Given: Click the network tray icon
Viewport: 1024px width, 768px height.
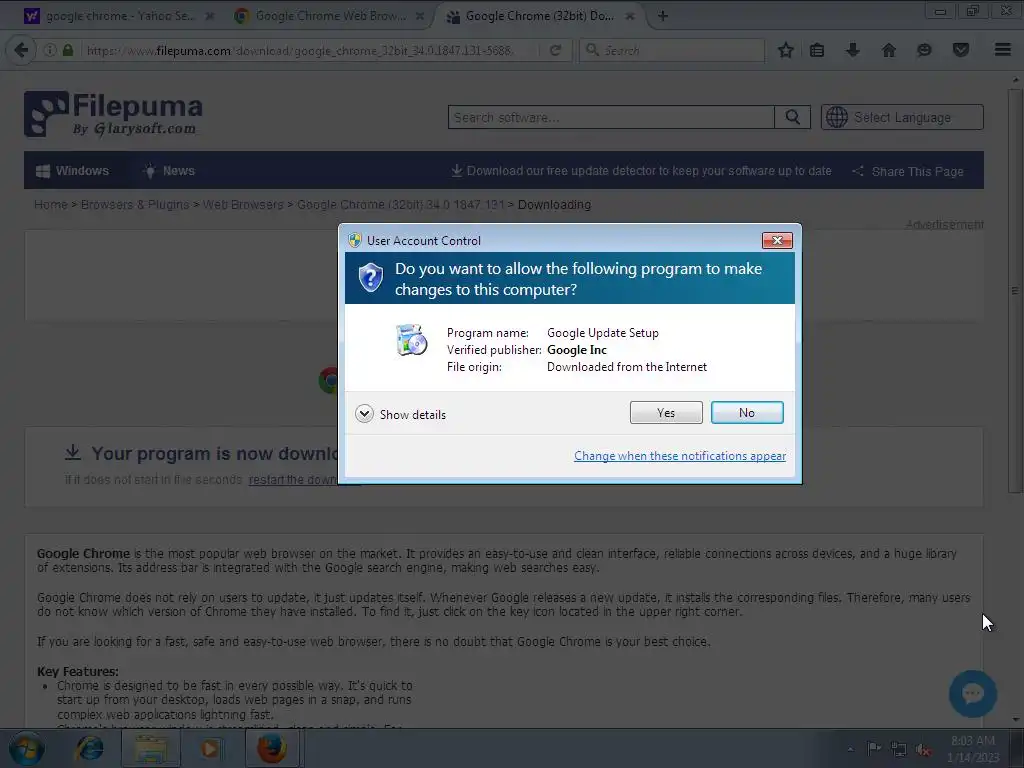Looking at the screenshot, I should pos(899,749).
